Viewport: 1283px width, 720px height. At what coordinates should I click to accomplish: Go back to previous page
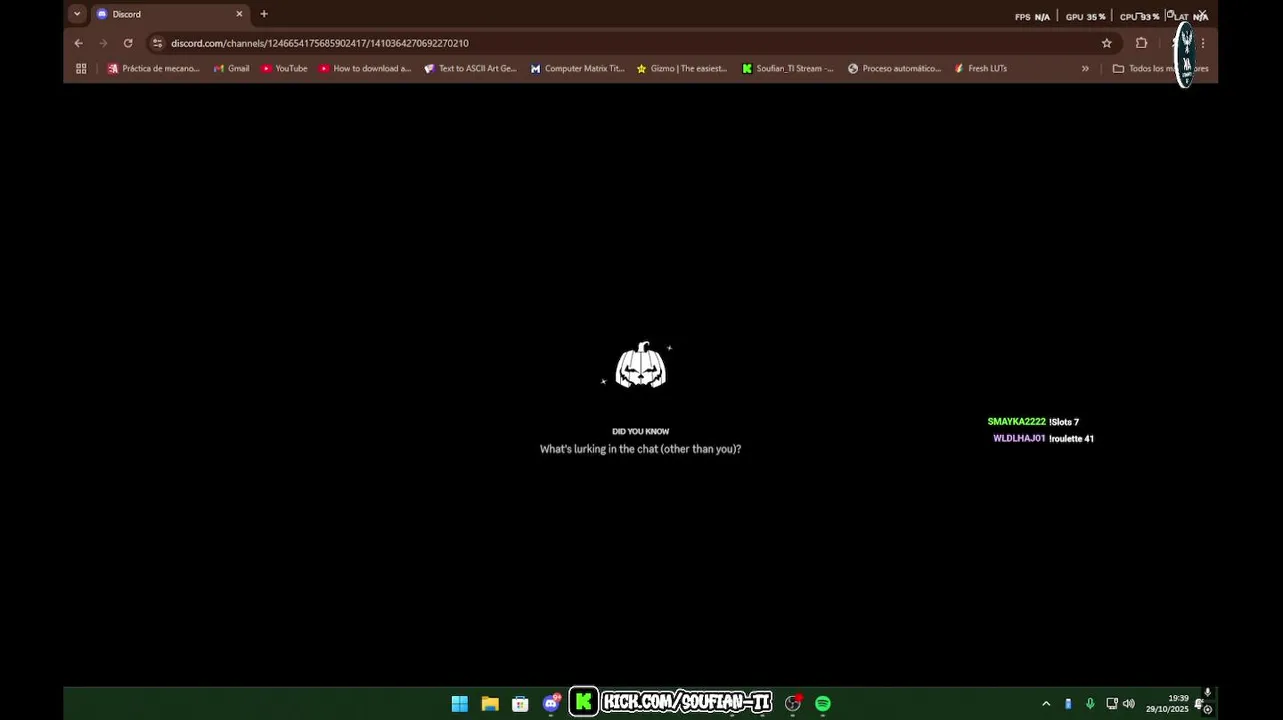[x=78, y=43]
